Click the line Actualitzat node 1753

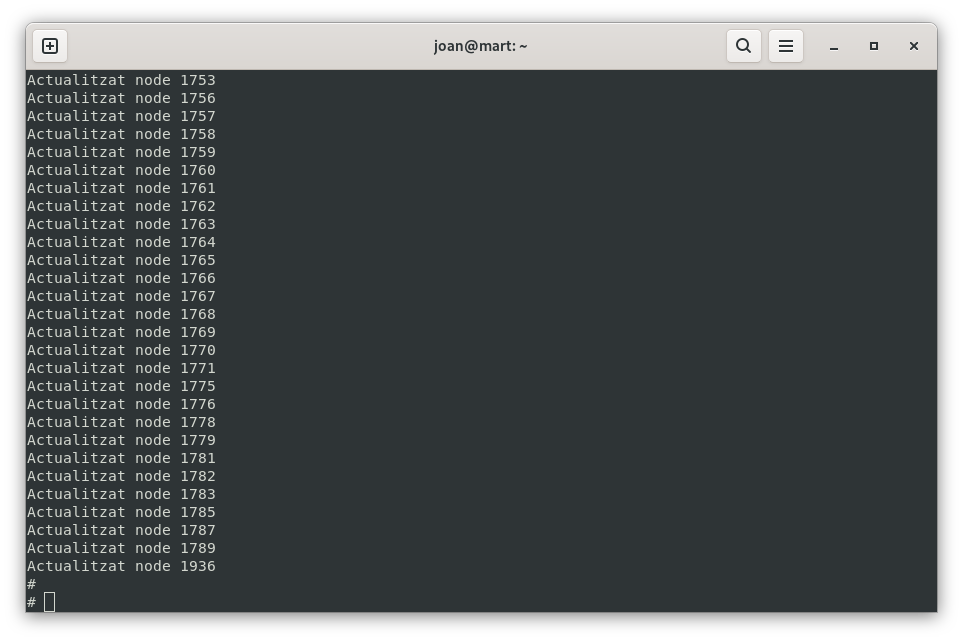coord(122,80)
